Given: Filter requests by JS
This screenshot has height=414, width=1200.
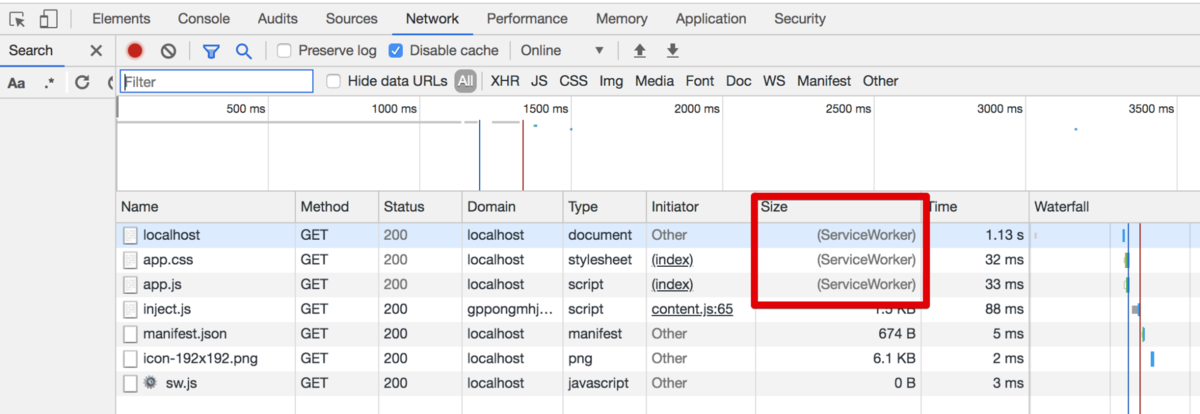Looking at the screenshot, I should tap(539, 81).
